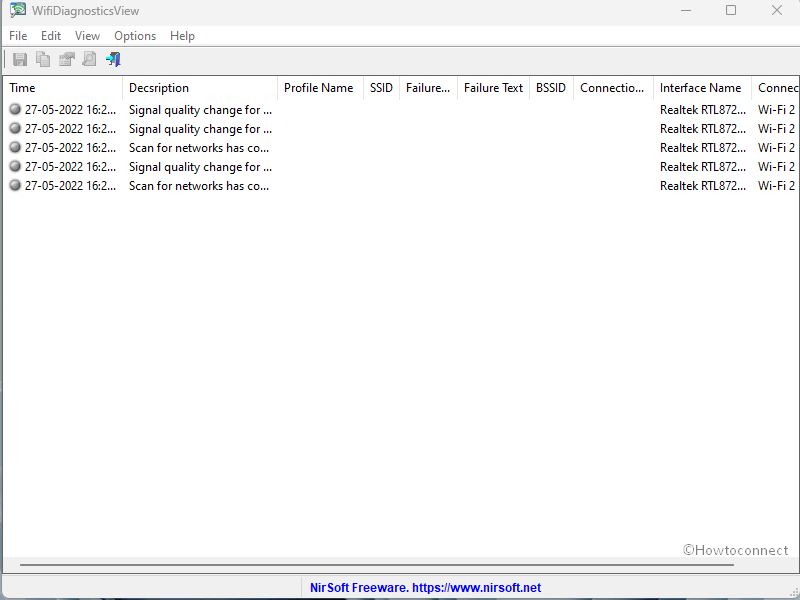This screenshot has height=600, width=800.
Task: Open the Options menu
Action: [x=135, y=36]
